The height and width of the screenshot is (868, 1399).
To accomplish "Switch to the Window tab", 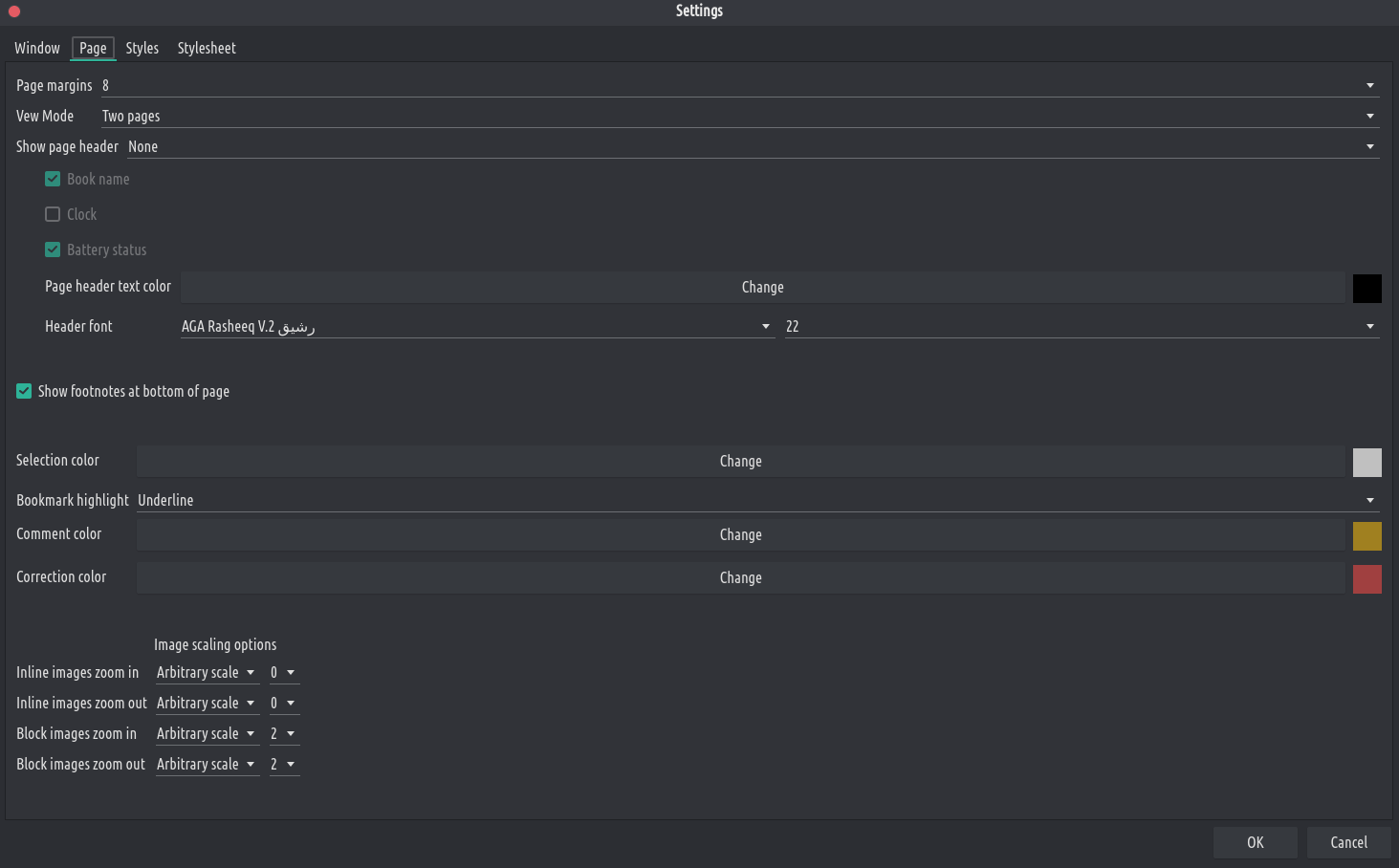I will click(x=37, y=48).
